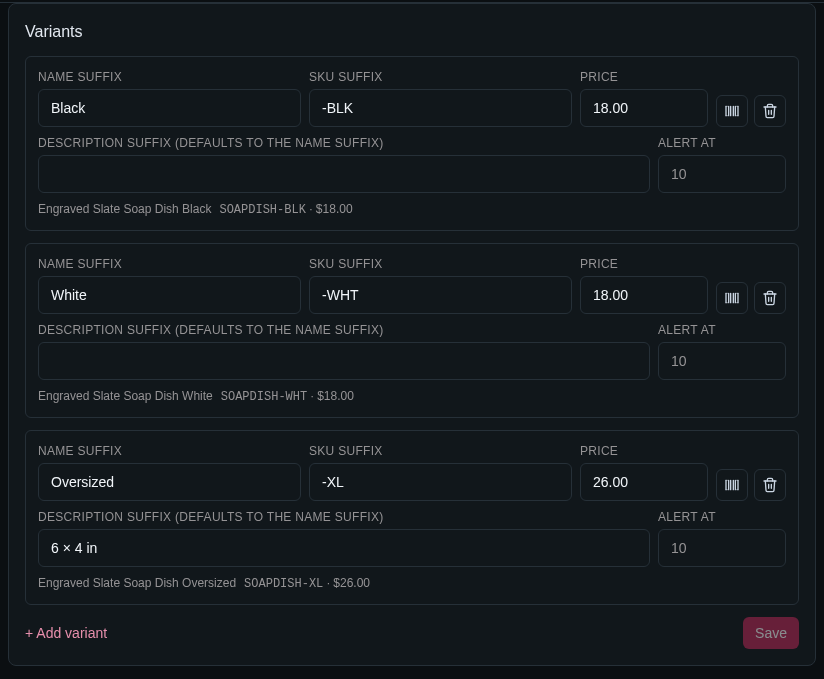Edit price field of Black variant
Screen dimensions: 824x679
coord(643,108)
